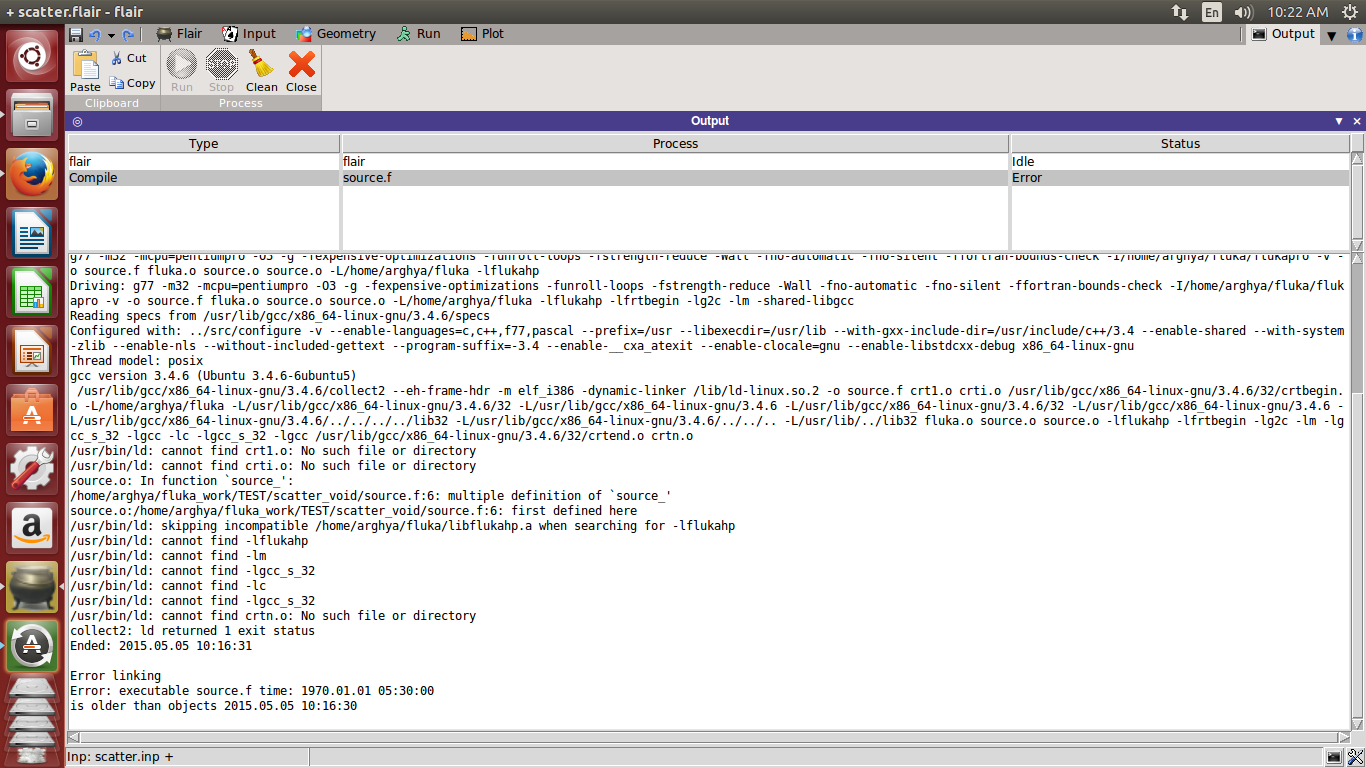The image size is (1366, 768).
Task: Click the network up-down arrows indicator
Action: tap(1180, 12)
